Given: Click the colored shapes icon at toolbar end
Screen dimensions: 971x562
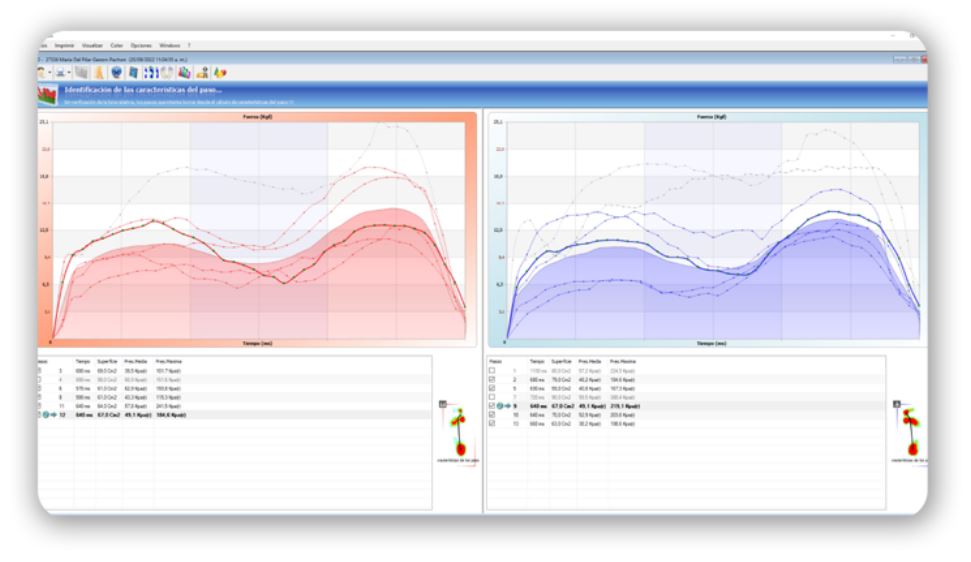Looking at the screenshot, I should [x=219, y=73].
